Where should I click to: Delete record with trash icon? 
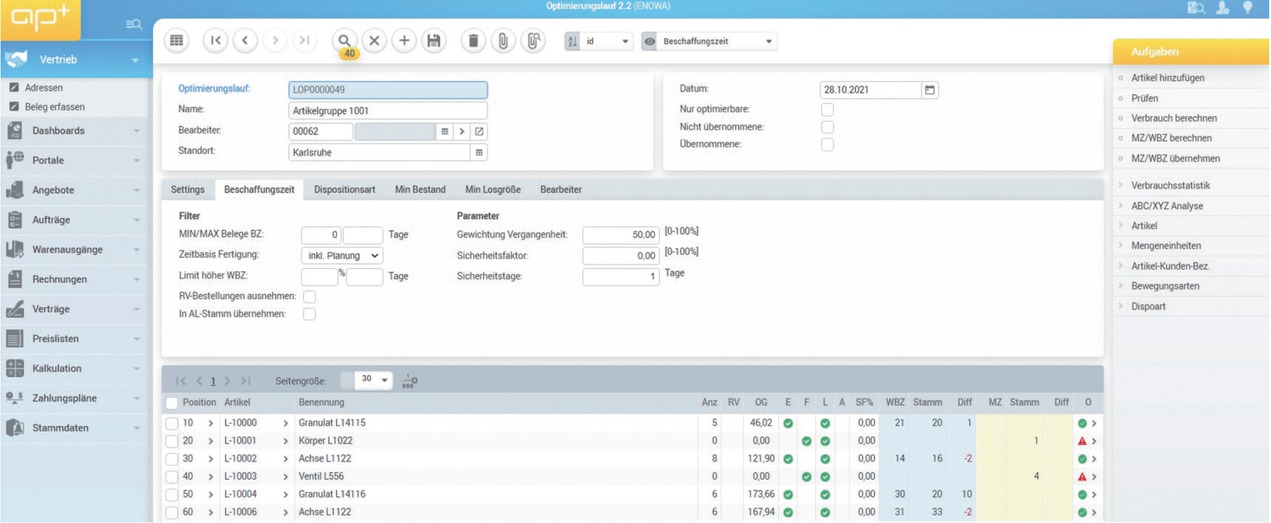pyautogui.click(x=473, y=41)
